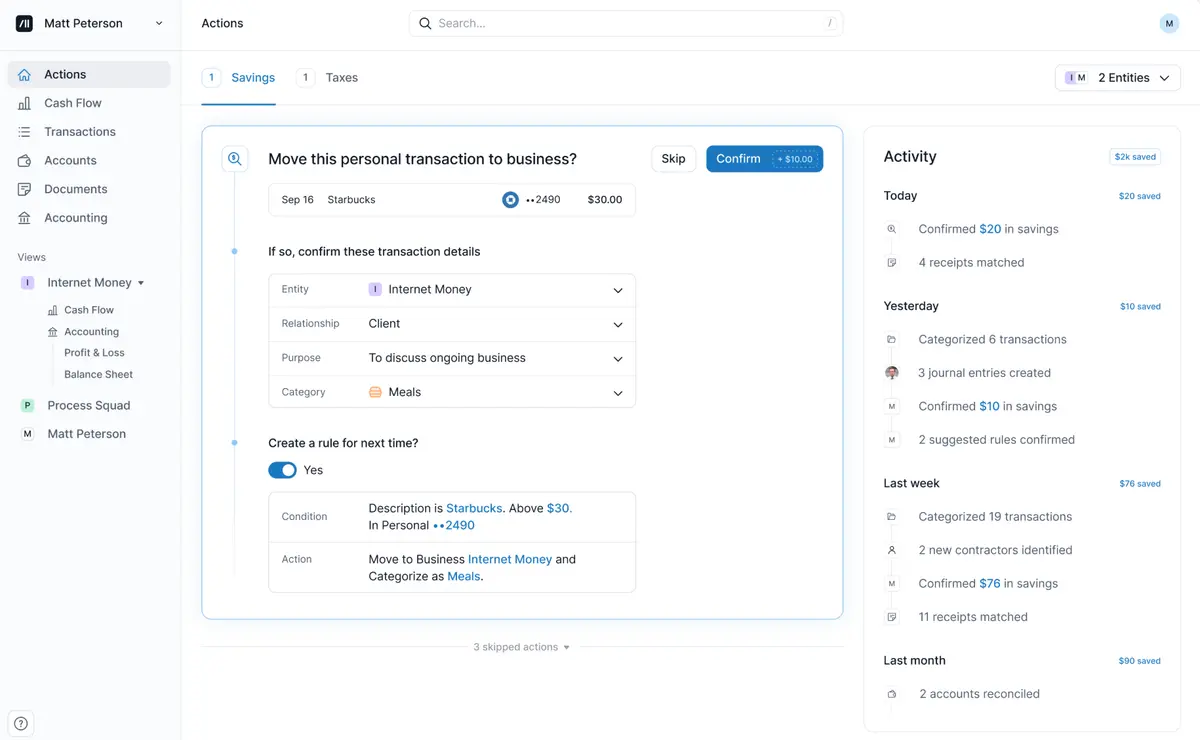
Task: Click the Search input field
Action: click(x=626, y=23)
